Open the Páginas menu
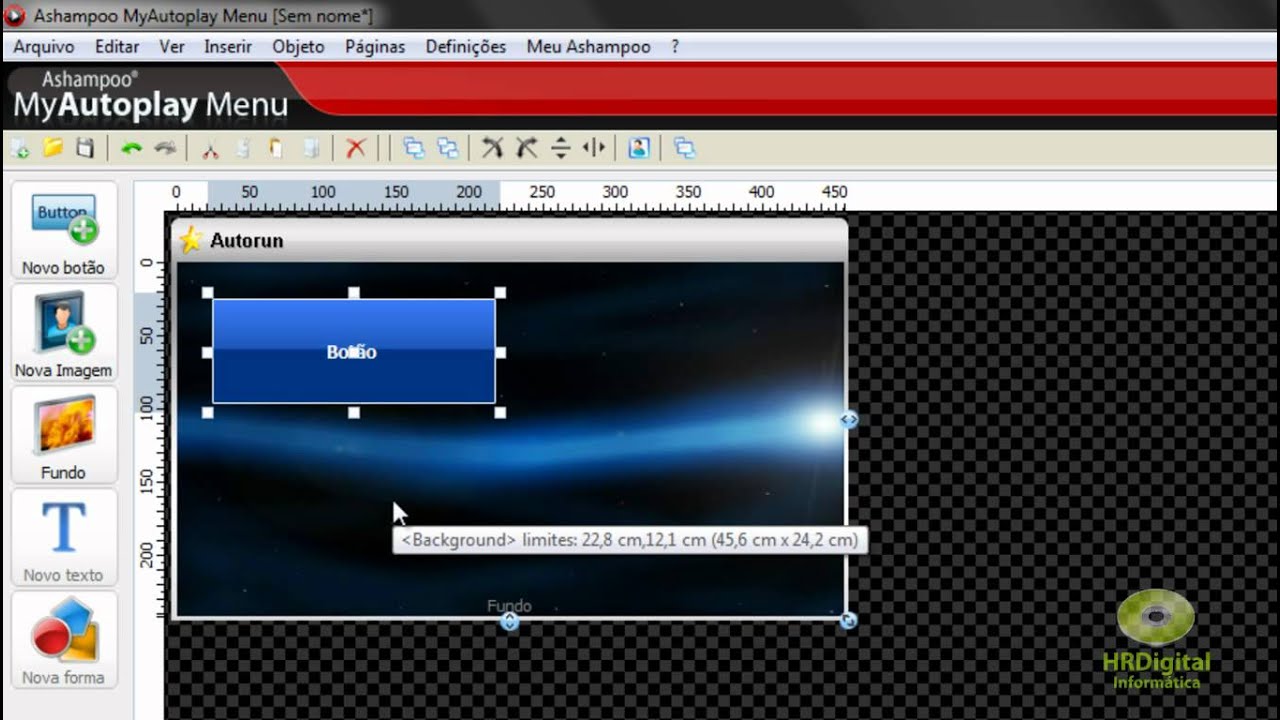The width and height of the screenshot is (1280, 720). click(375, 47)
